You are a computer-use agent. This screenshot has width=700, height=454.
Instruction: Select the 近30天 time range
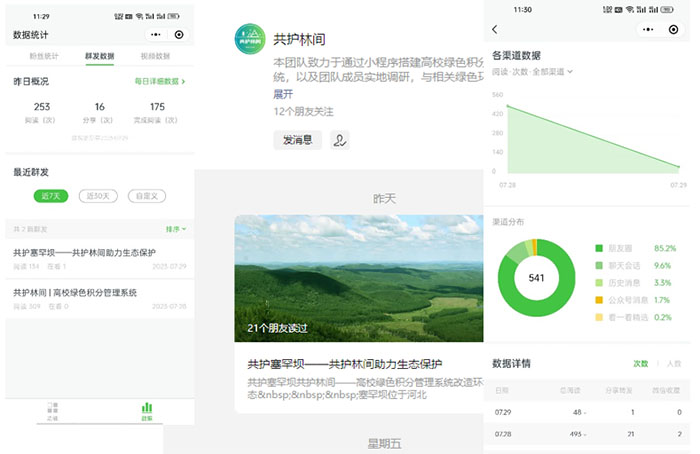click(98, 196)
